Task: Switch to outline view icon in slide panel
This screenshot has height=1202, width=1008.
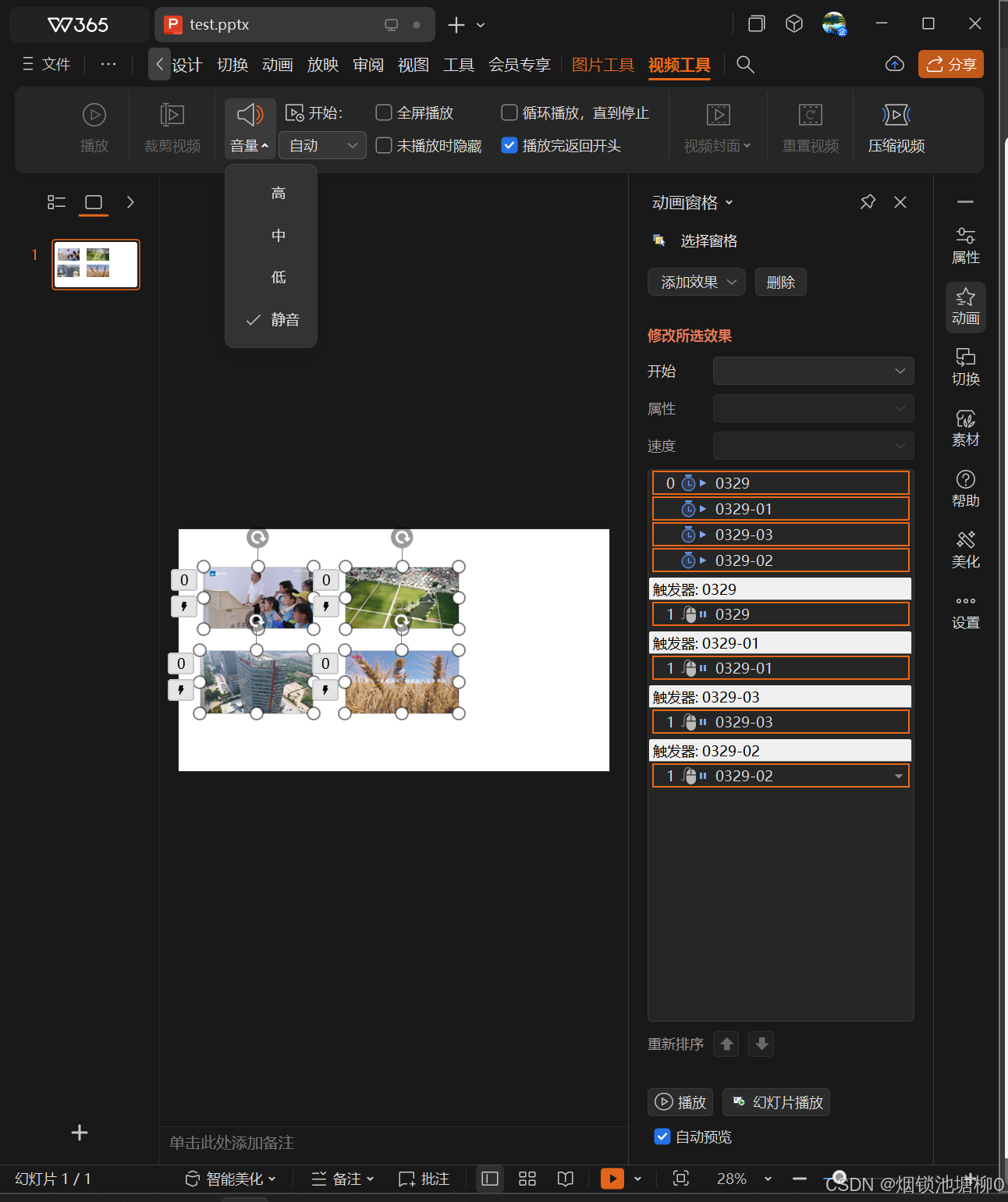Action: click(56, 202)
